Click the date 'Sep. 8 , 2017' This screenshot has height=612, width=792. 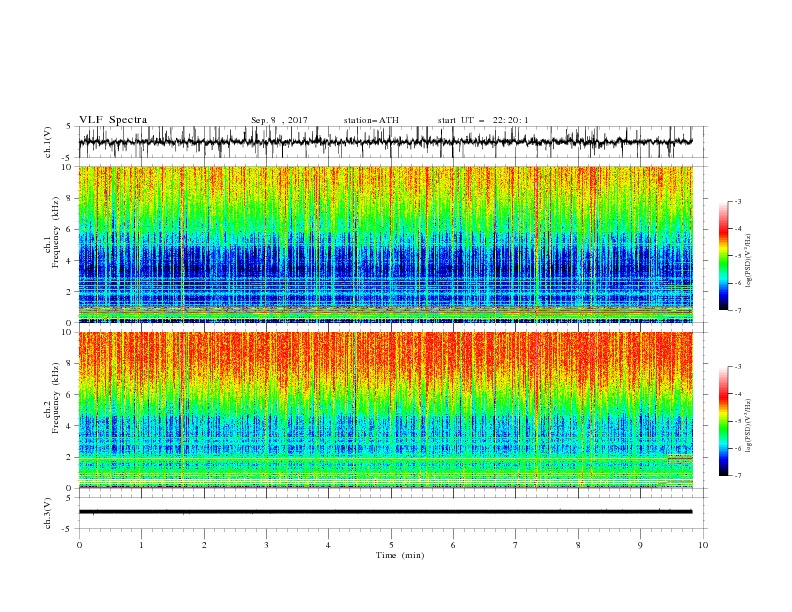tap(279, 120)
